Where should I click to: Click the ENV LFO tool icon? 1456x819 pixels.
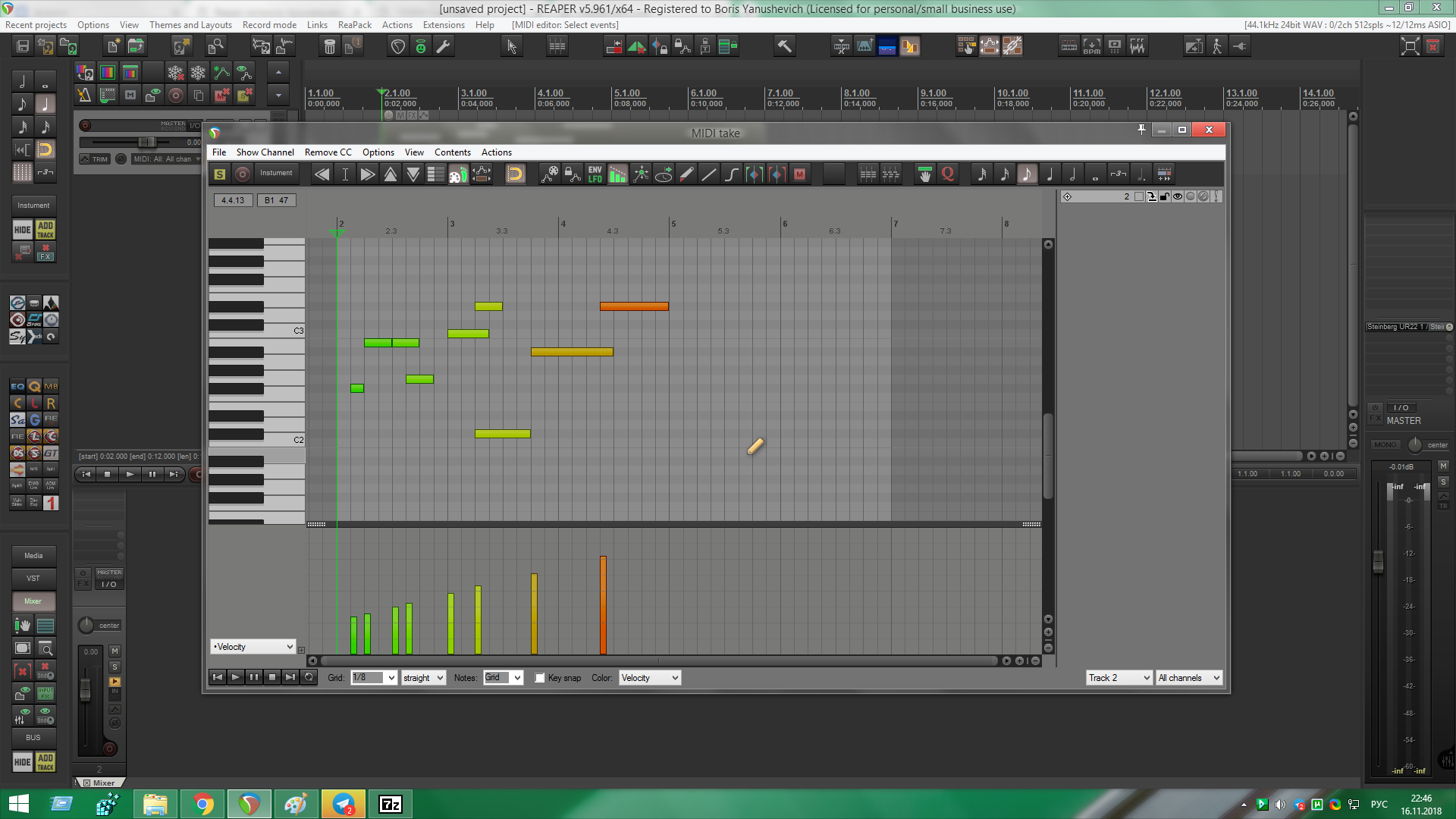(595, 174)
